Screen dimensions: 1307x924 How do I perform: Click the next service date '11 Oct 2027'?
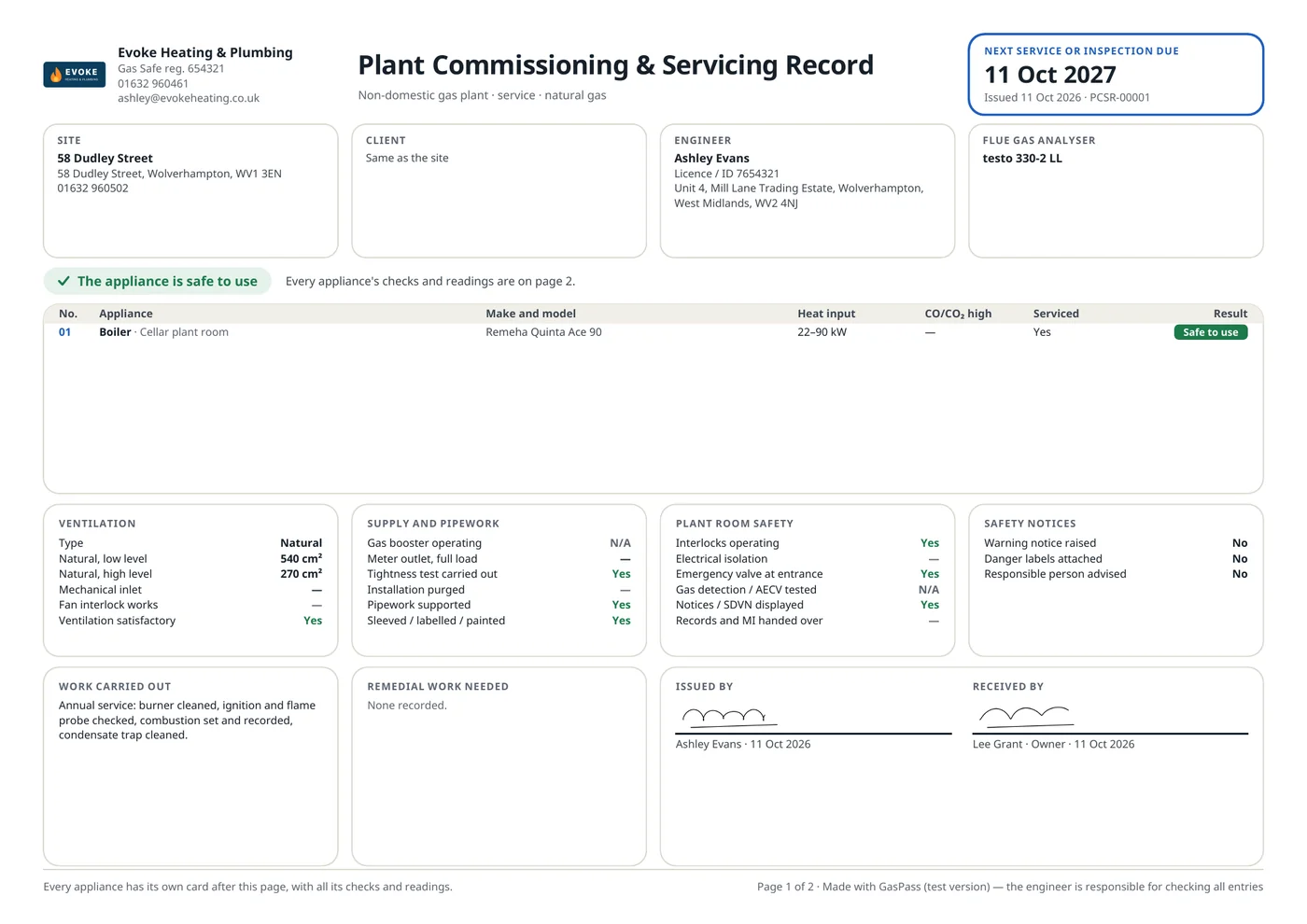(1050, 75)
